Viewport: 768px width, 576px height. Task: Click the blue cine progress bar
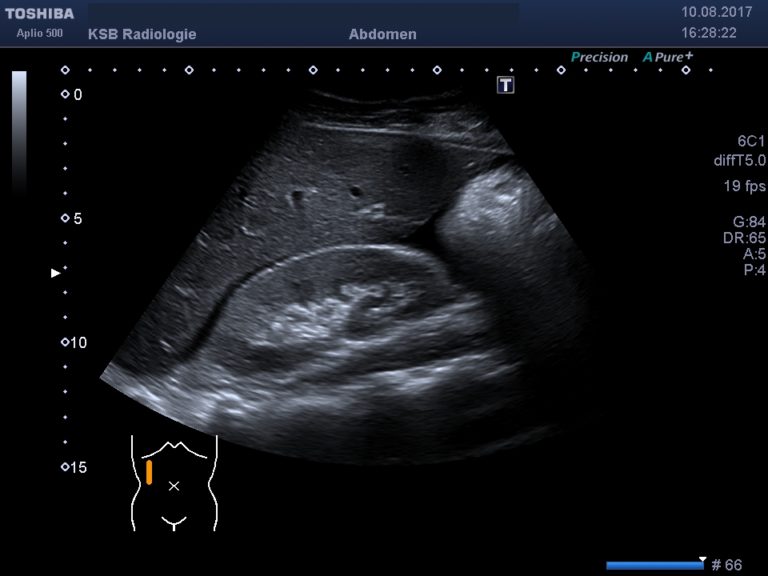point(655,565)
